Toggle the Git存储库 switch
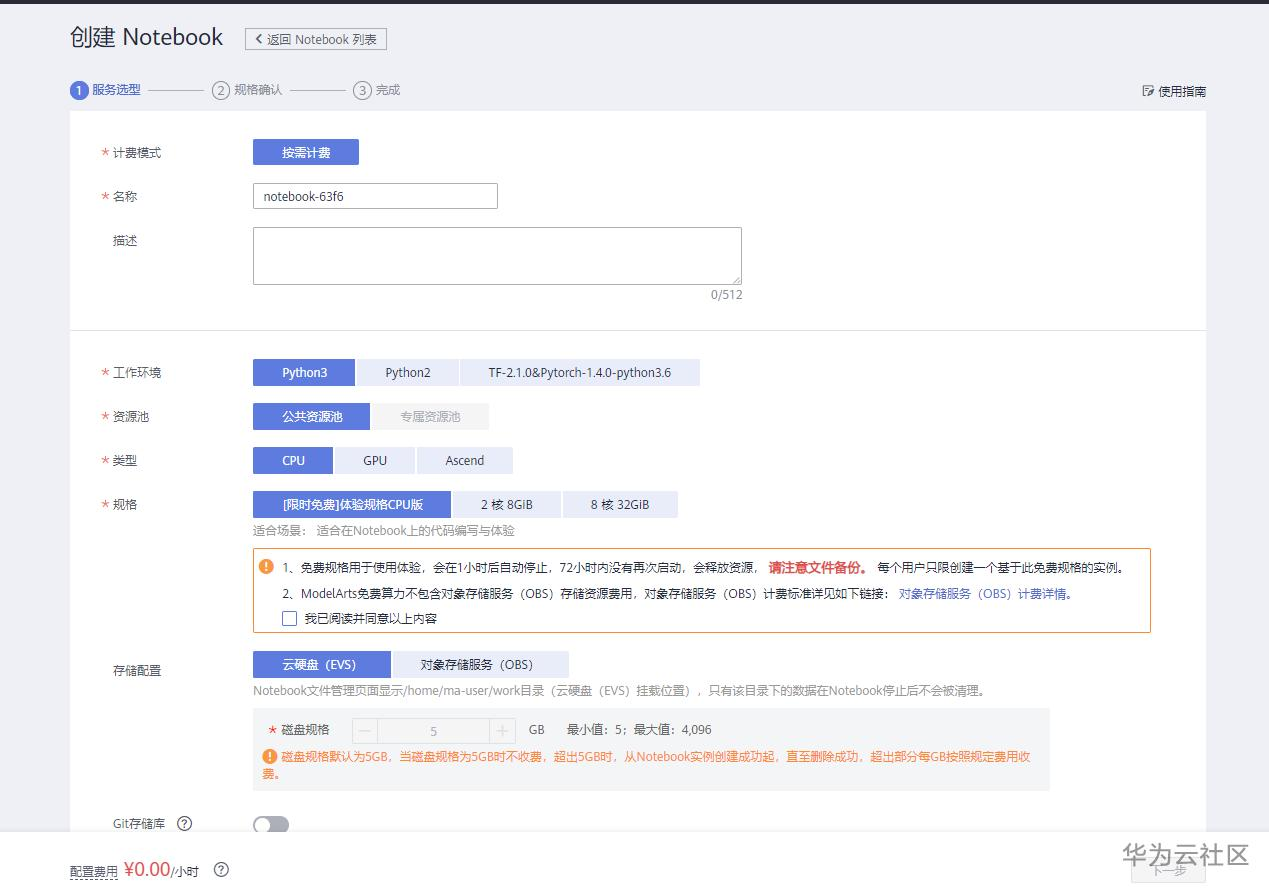This screenshot has height=895, width=1269. [271, 824]
